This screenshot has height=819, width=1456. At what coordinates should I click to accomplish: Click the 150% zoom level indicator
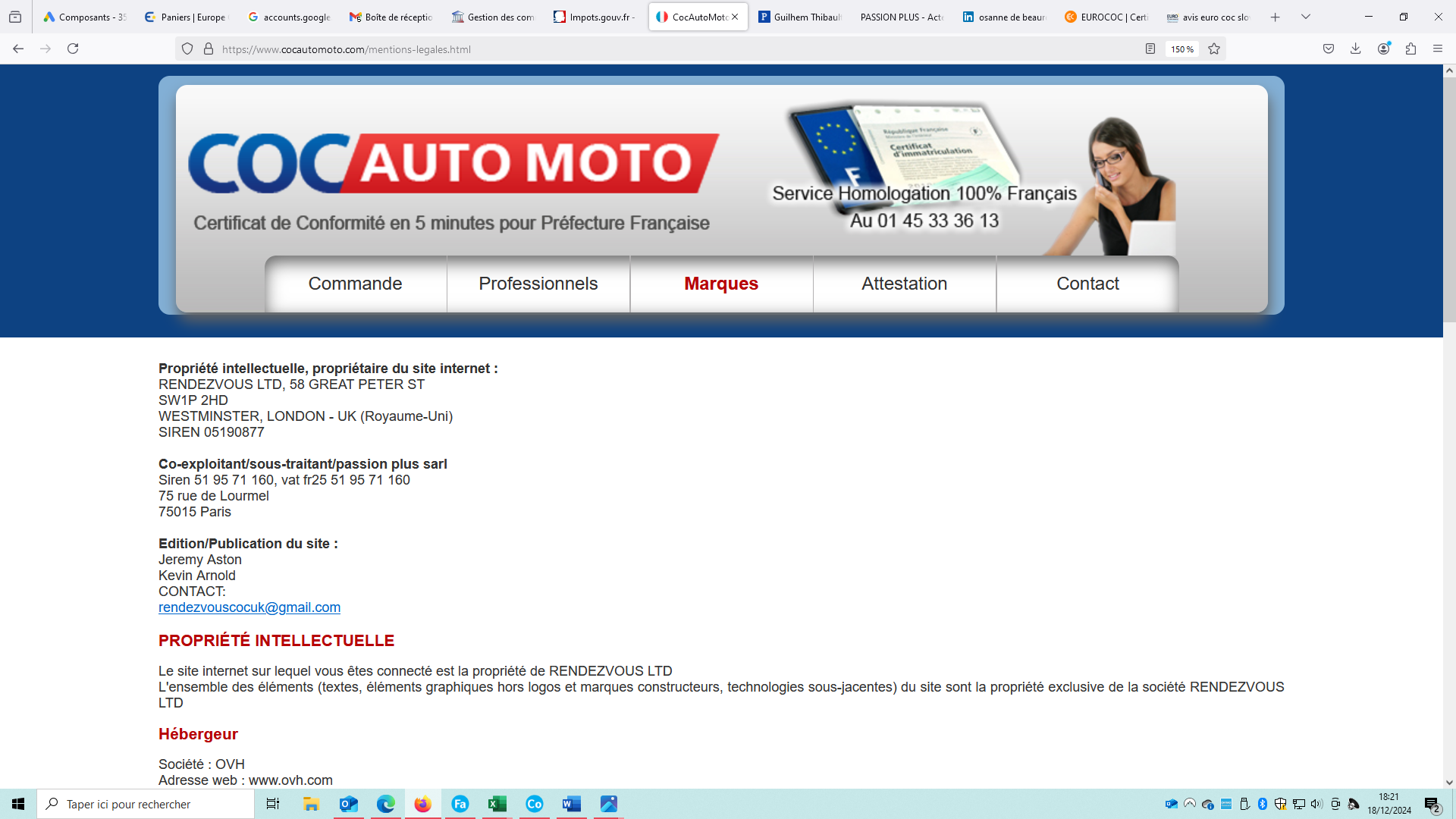1181,49
